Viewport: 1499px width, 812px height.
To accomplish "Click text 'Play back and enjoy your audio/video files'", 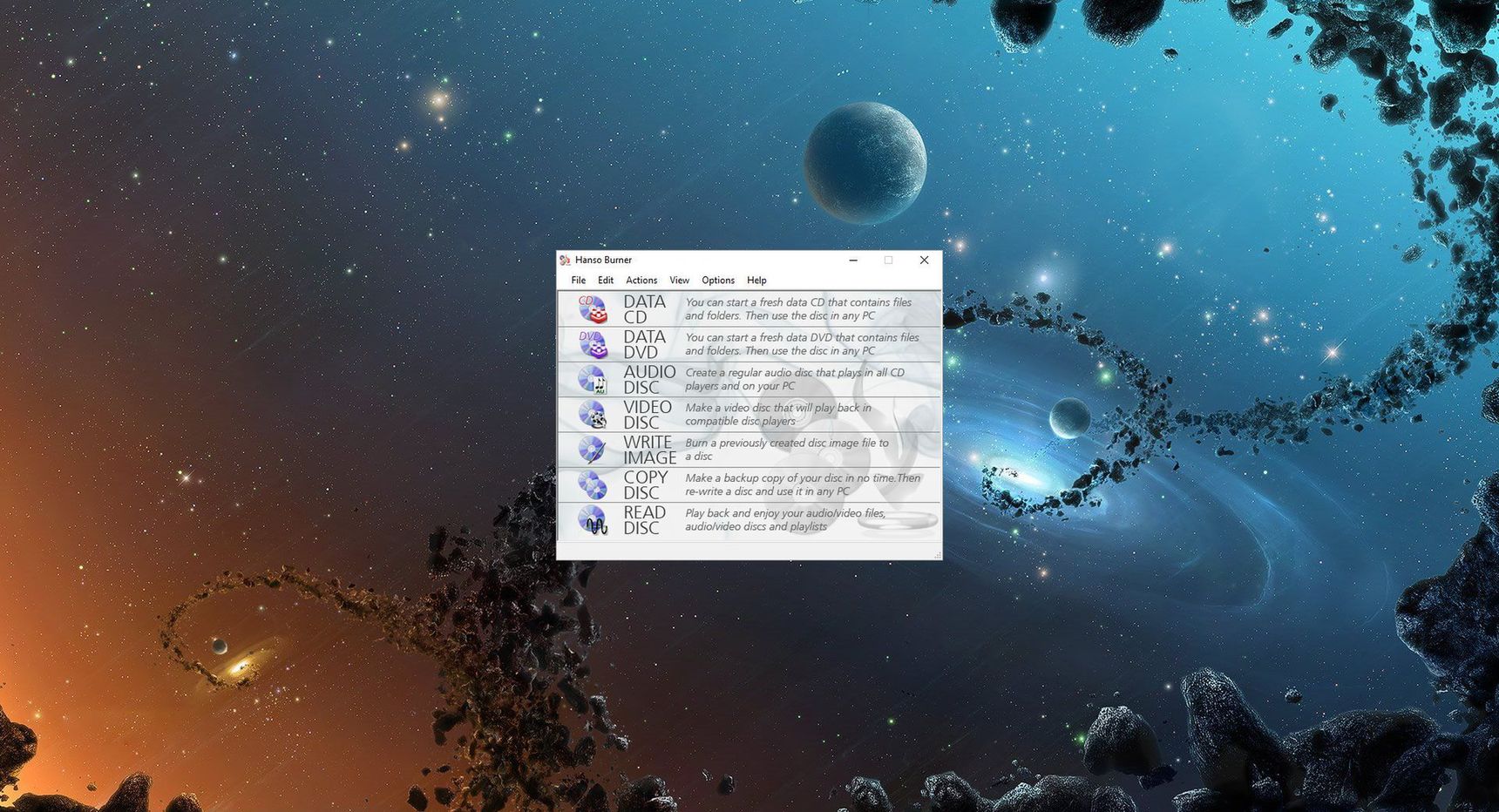I will [x=785, y=513].
